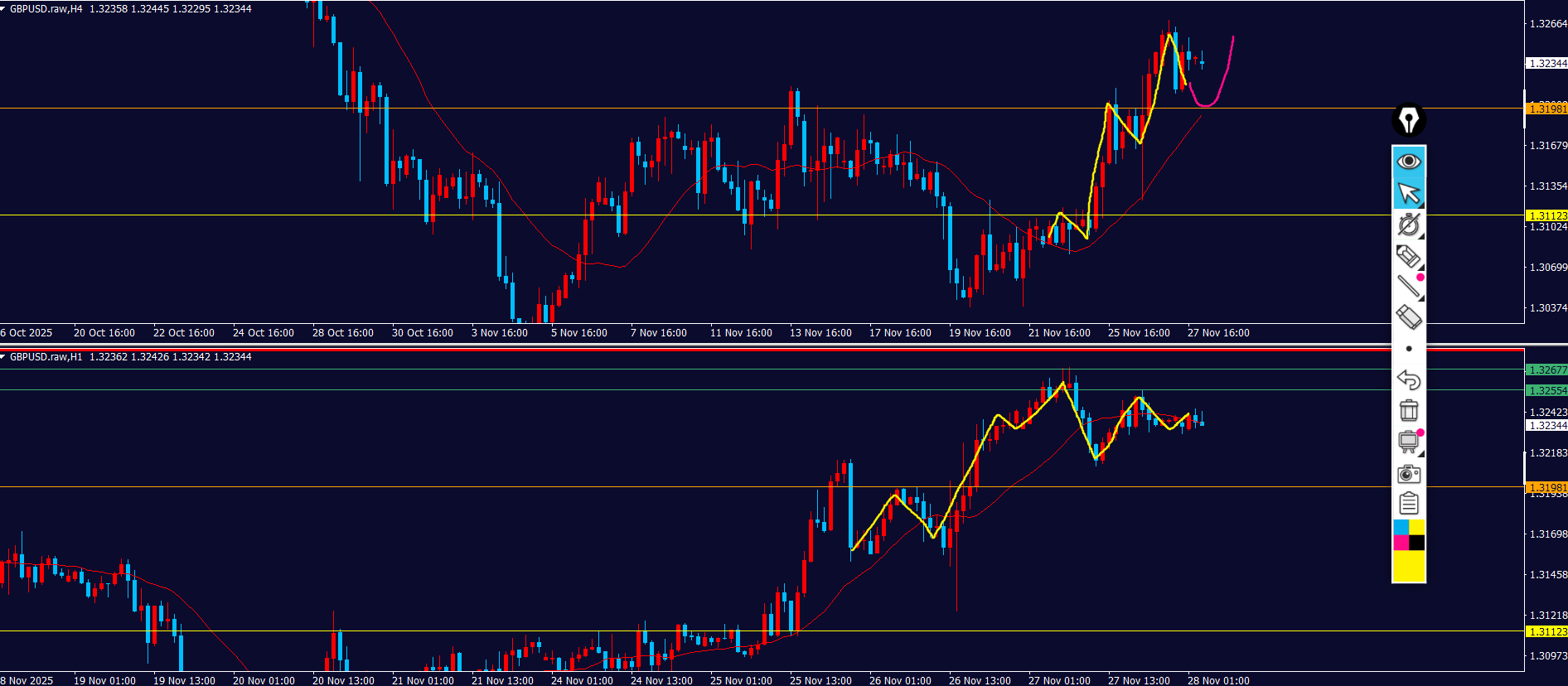Click the pen nib annotation tool logo
The height and width of the screenshot is (686, 1568).
1408,120
